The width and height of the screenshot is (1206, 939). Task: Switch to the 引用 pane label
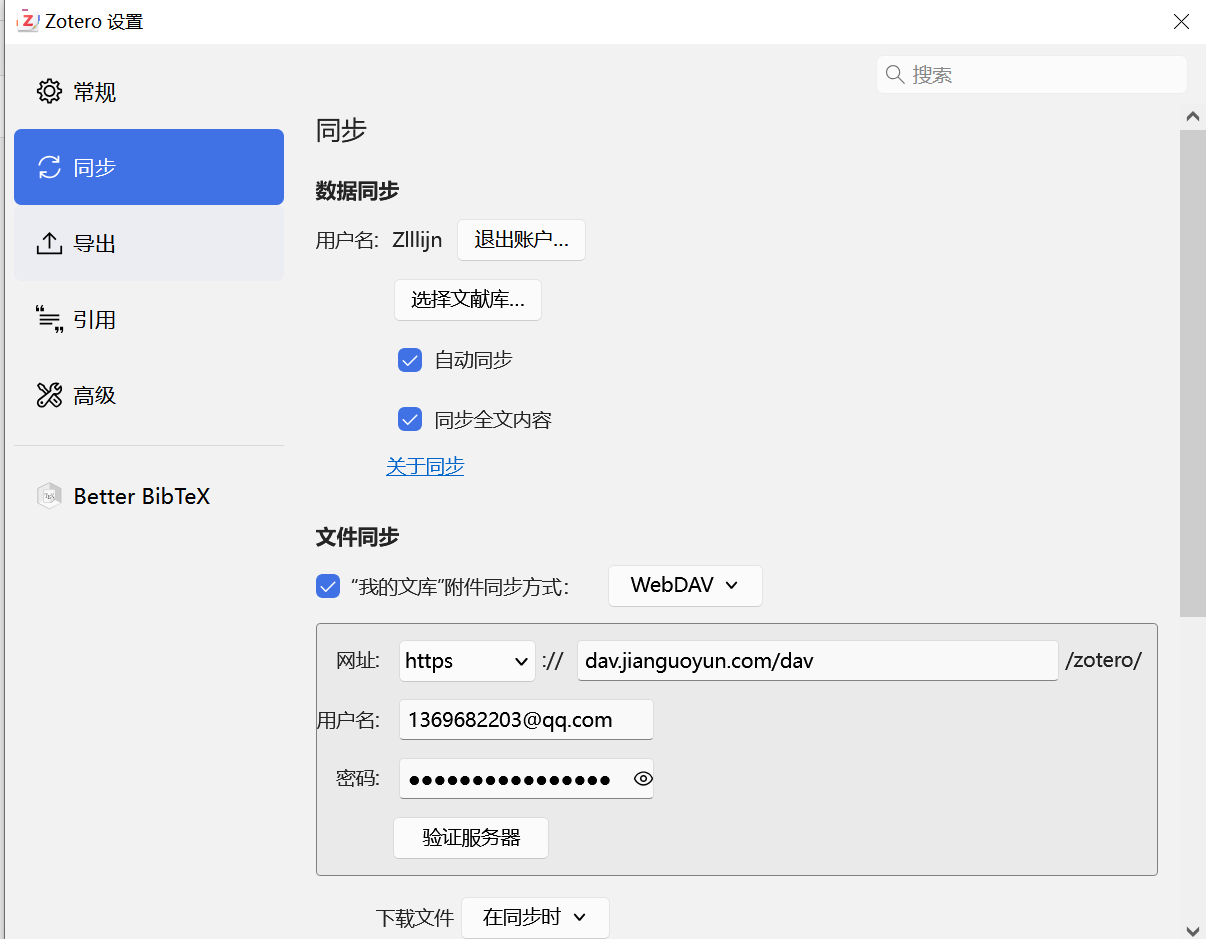click(95, 319)
